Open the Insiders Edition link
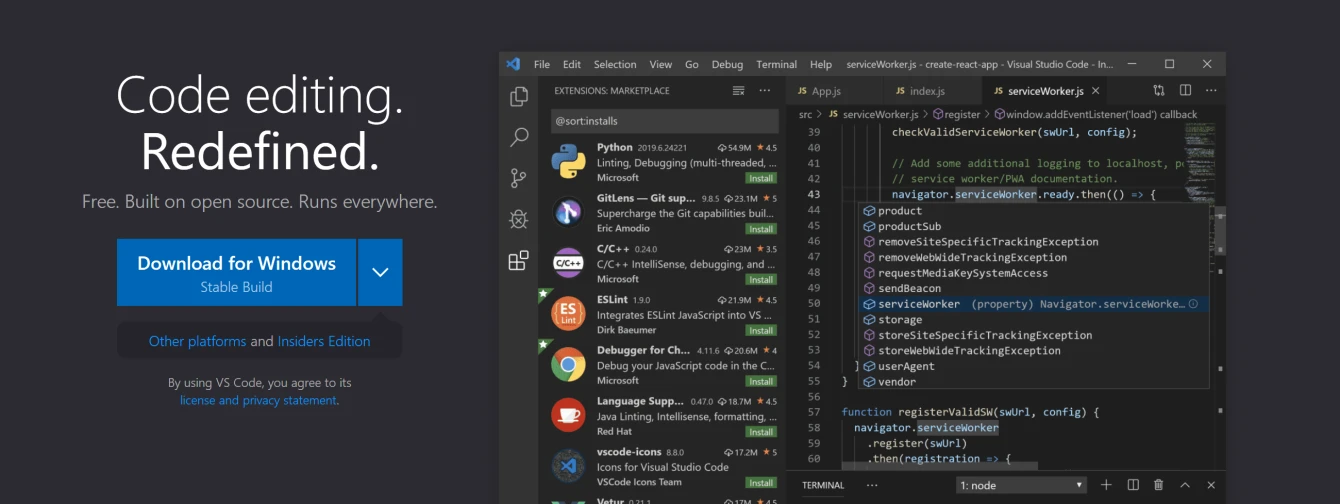The width and height of the screenshot is (1340, 504). (324, 341)
